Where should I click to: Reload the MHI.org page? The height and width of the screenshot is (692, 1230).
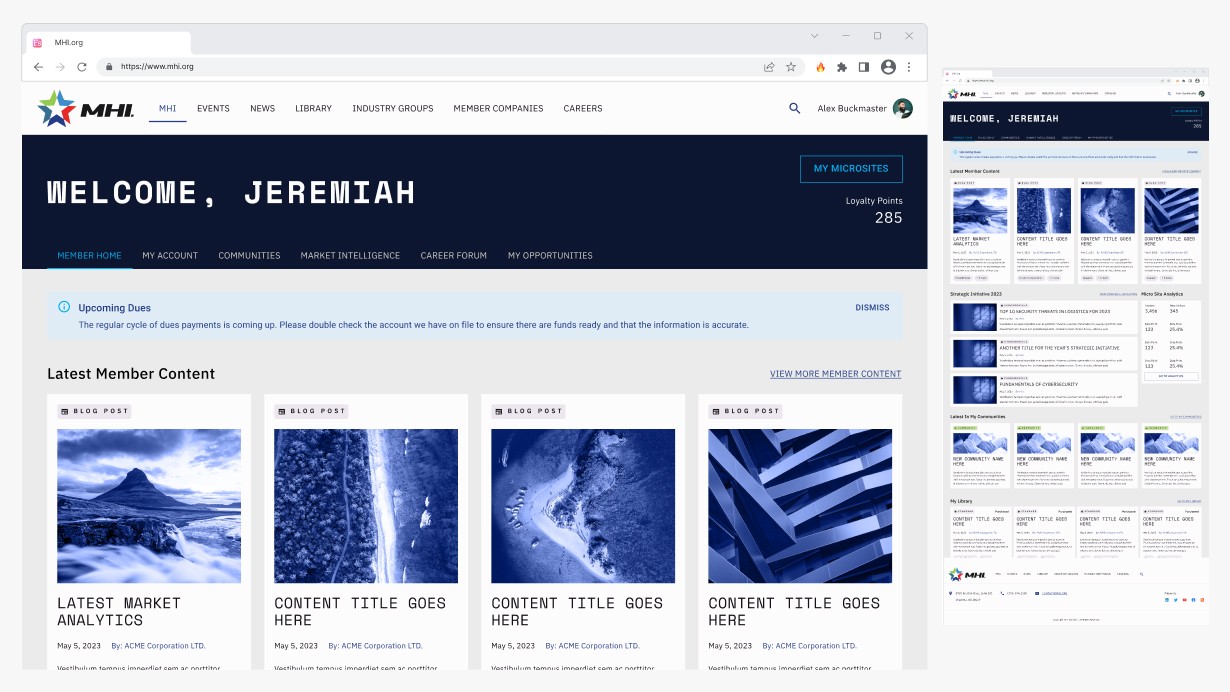tap(82, 67)
